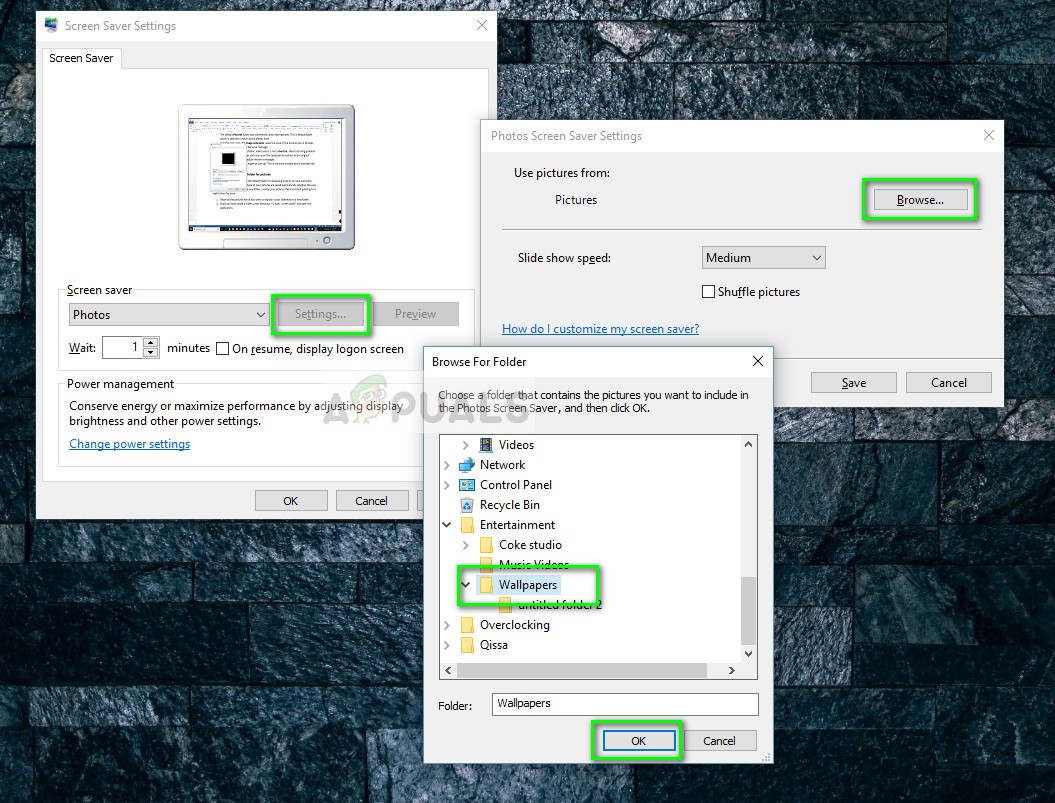Open the Change power settings link
1055x803 pixels.
click(x=129, y=443)
